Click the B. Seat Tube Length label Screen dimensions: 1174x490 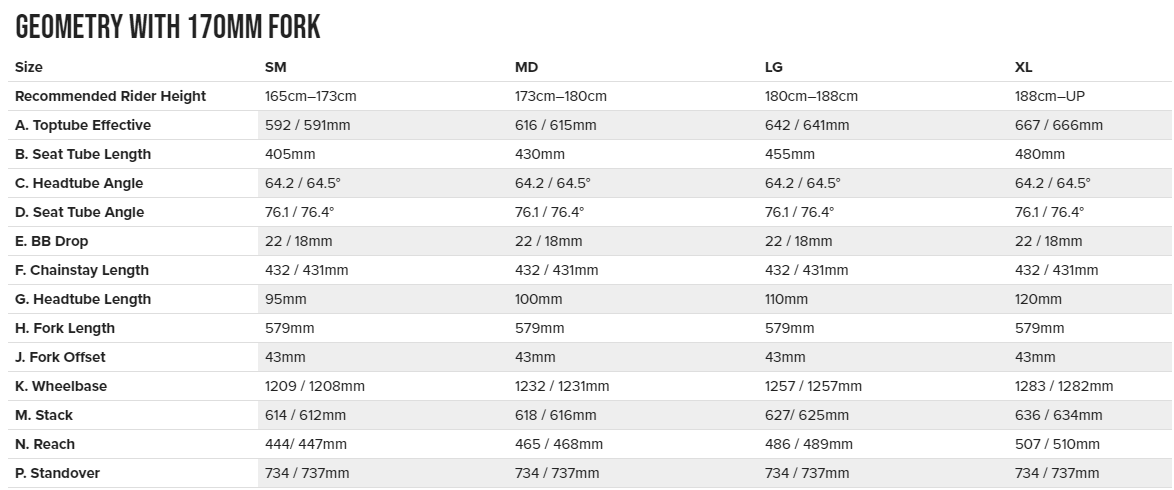[x=83, y=154]
